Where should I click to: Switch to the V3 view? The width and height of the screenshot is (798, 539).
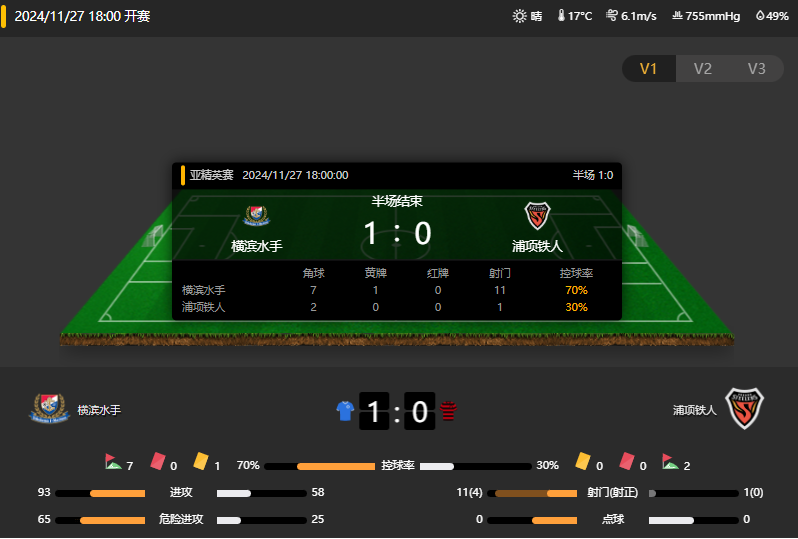(757, 69)
